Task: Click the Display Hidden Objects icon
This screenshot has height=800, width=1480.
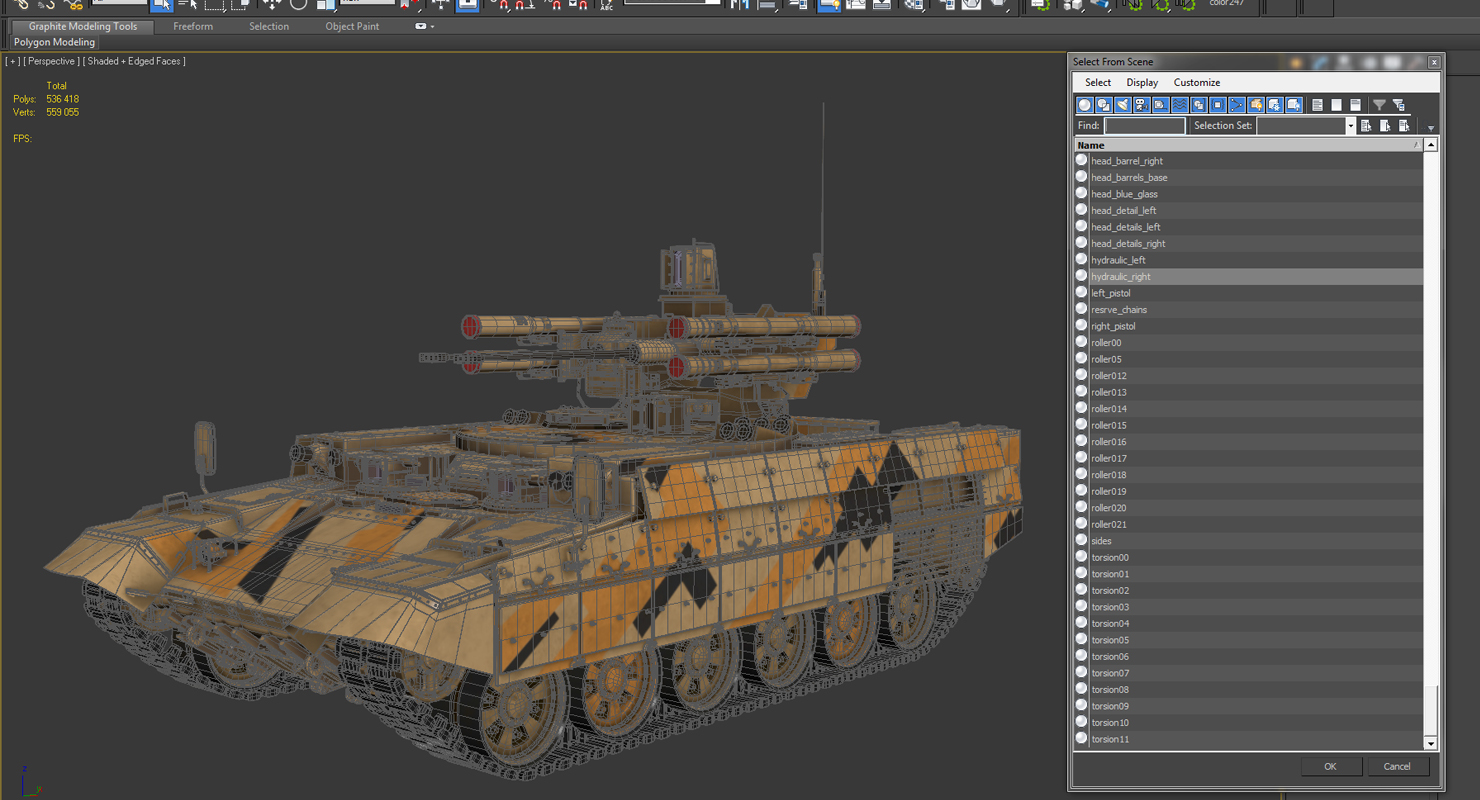Action: (x=1294, y=105)
